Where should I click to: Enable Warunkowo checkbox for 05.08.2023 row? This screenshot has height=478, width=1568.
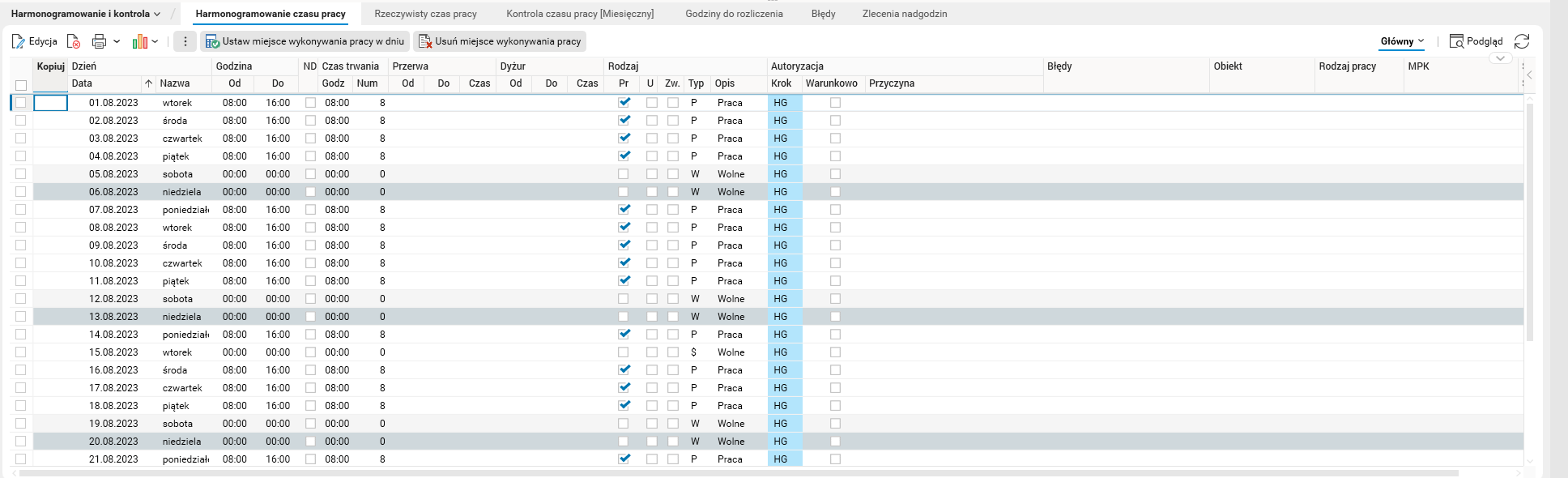pyautogui.click(x=835, y=174)
